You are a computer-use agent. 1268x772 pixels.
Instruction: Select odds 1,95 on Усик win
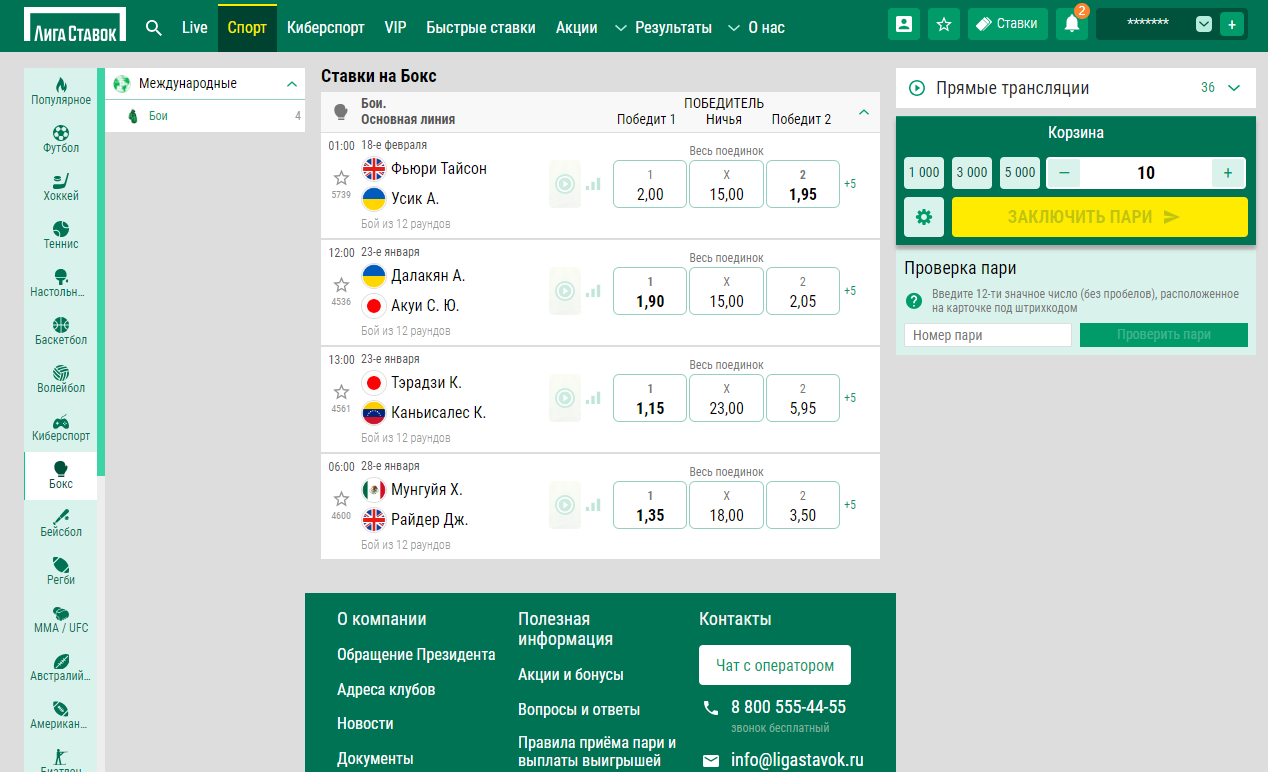(x=803, y=184)
